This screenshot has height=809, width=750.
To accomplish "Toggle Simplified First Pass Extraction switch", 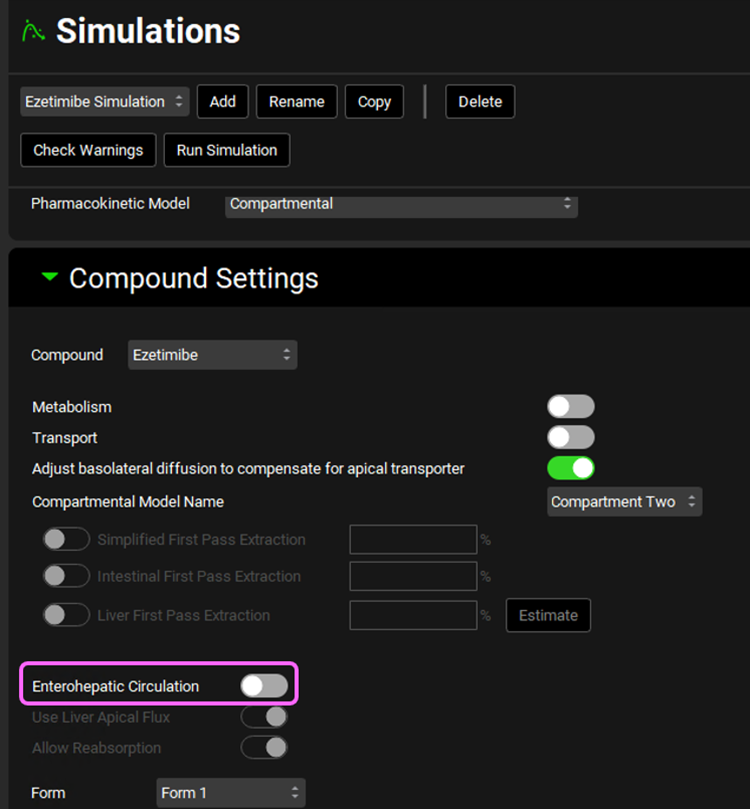I will [x=66, y=539].
